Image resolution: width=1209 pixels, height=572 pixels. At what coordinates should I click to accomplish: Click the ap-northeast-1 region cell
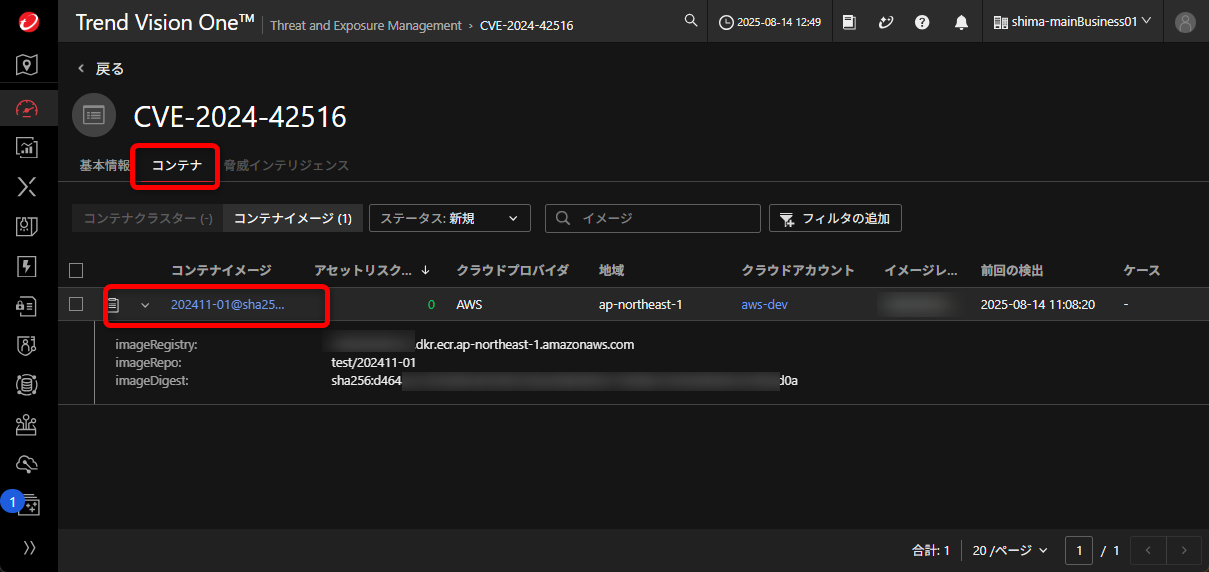coord(640,304)
